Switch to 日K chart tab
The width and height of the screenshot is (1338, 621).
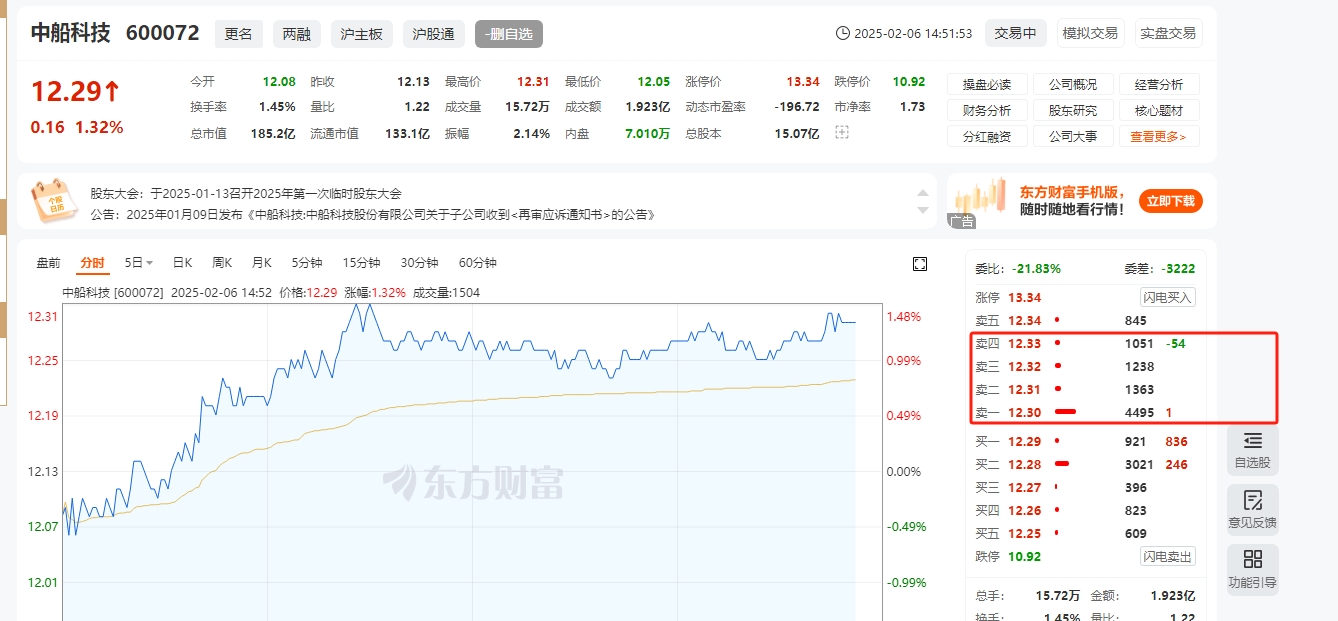tap(182, 263)
